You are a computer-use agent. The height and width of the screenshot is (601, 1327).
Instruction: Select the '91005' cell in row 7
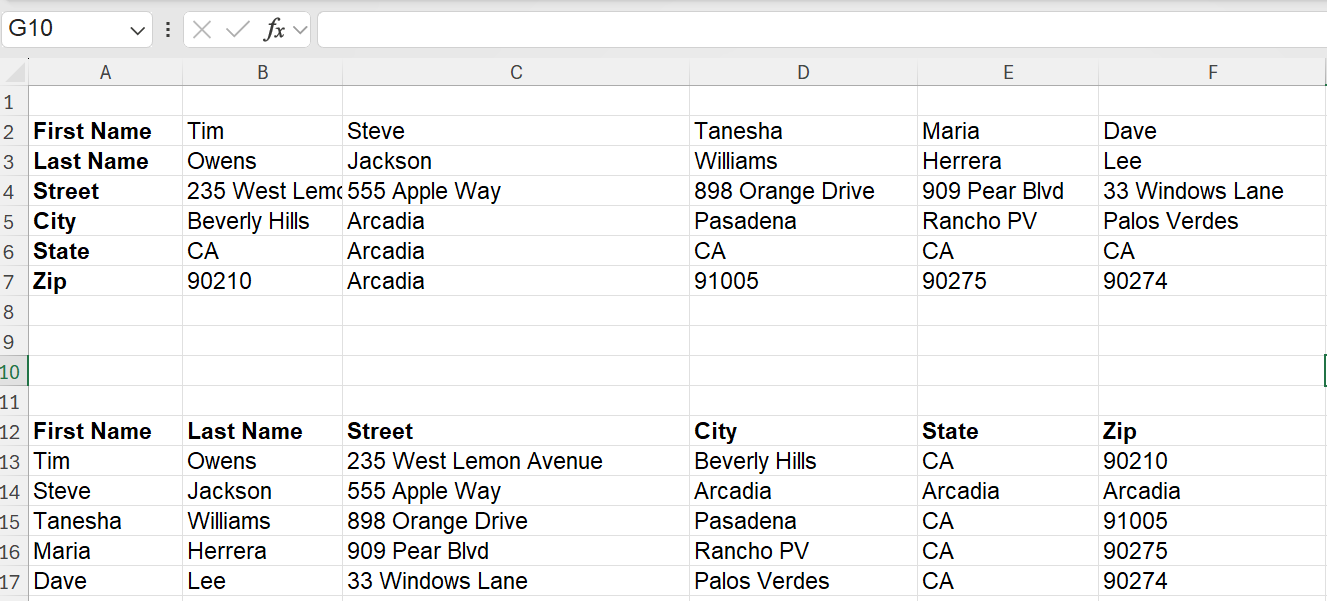coord(803,281)
